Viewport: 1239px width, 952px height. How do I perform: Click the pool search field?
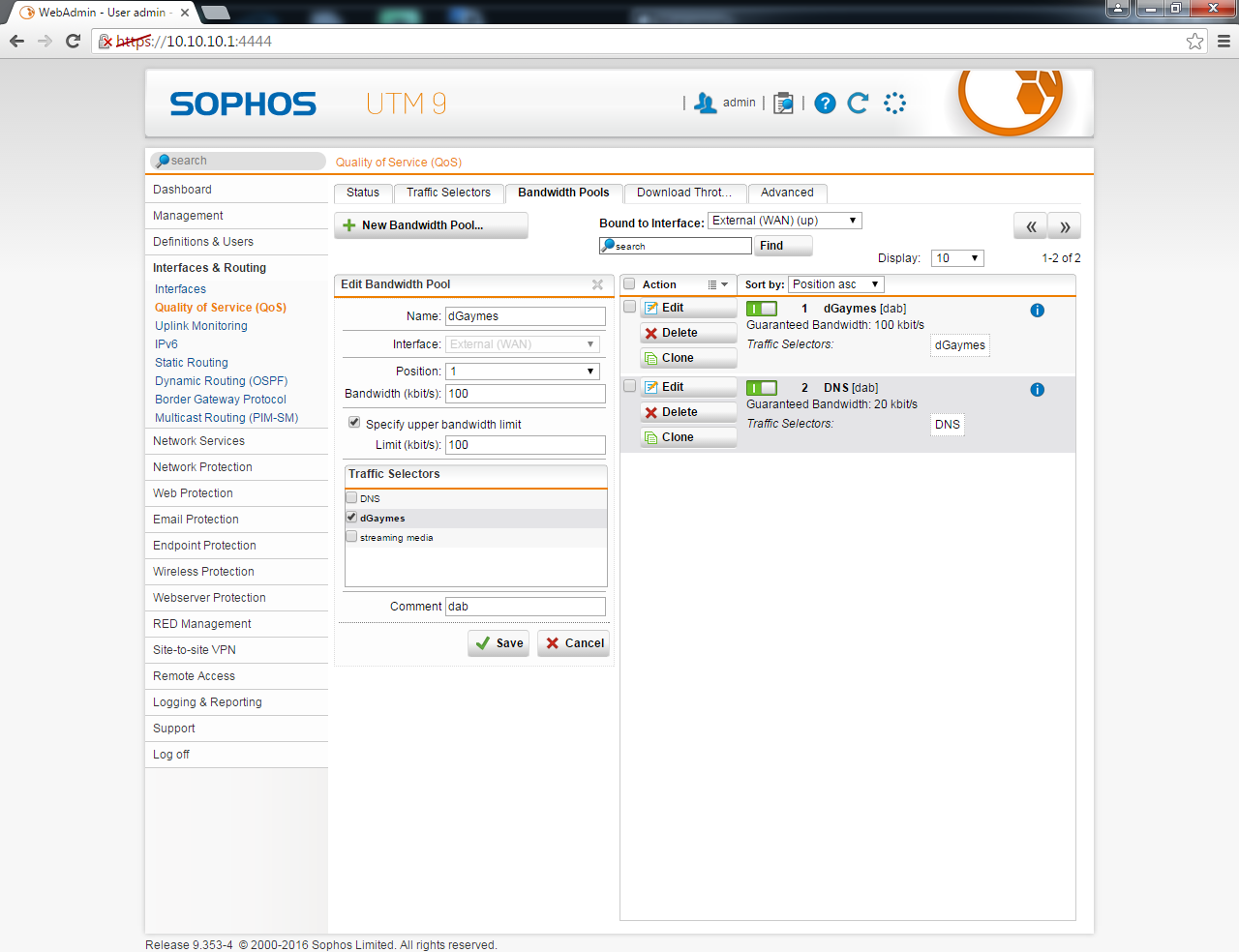click(x=676, y=246)
